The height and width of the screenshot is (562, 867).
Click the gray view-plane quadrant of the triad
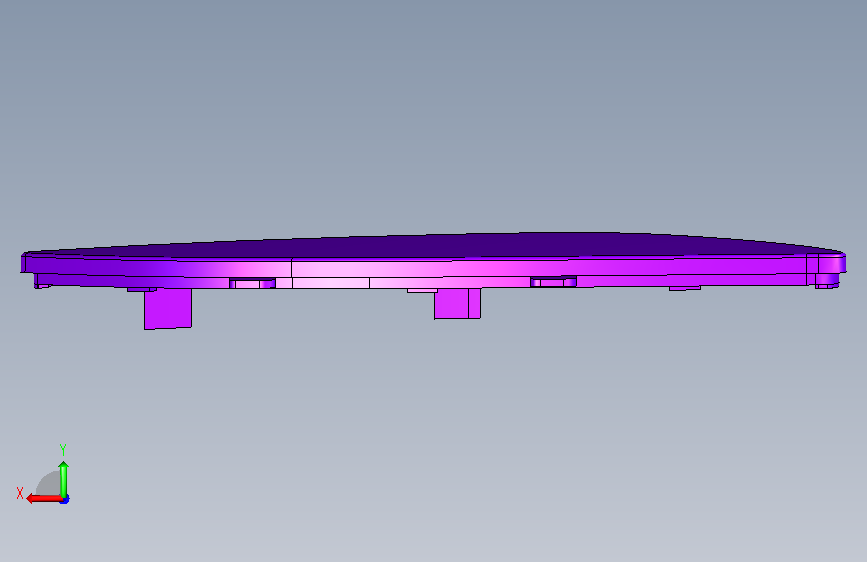click(50, 484)
